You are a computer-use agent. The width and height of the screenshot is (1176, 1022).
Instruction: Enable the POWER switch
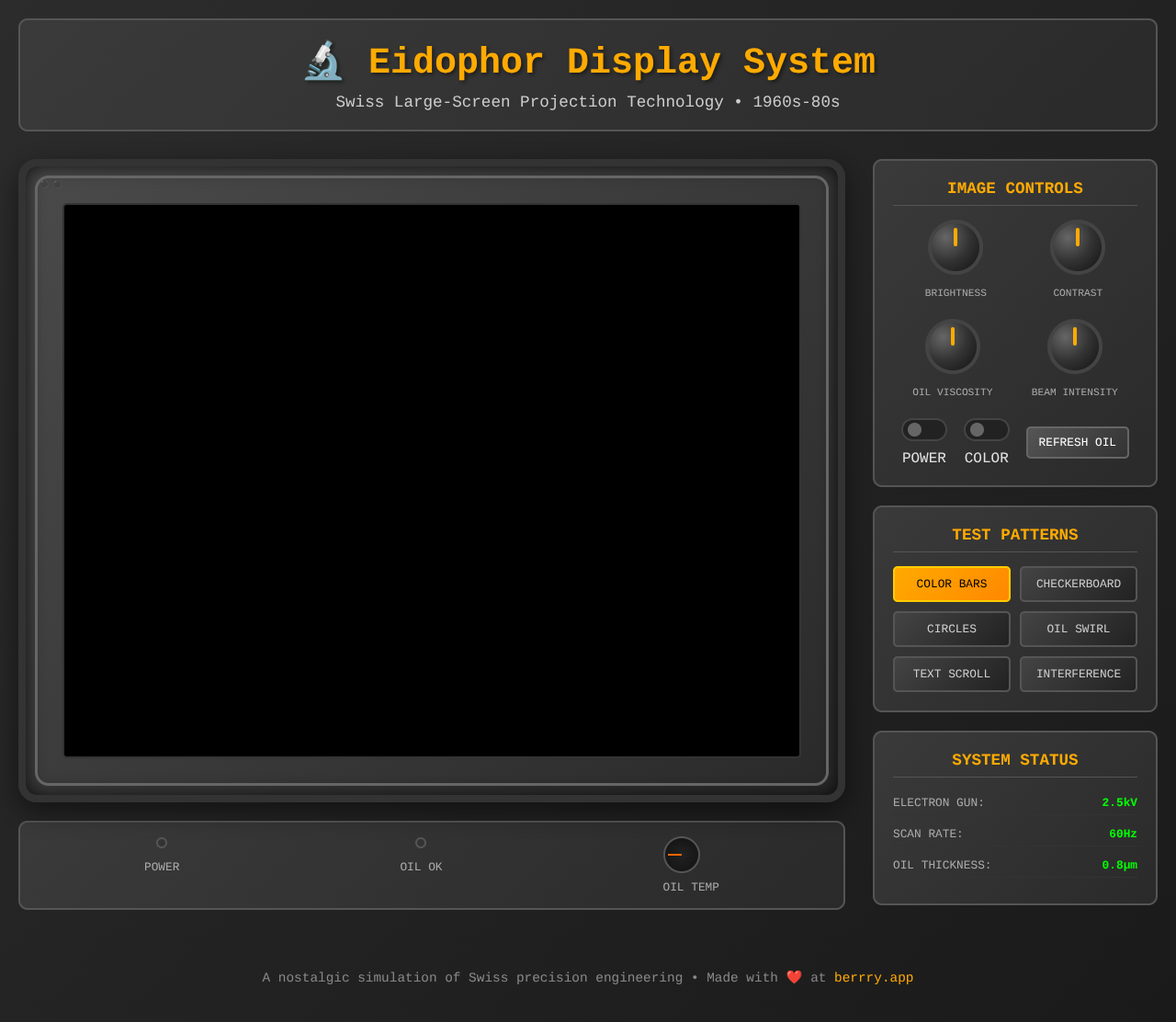click(x=924, y=427)
